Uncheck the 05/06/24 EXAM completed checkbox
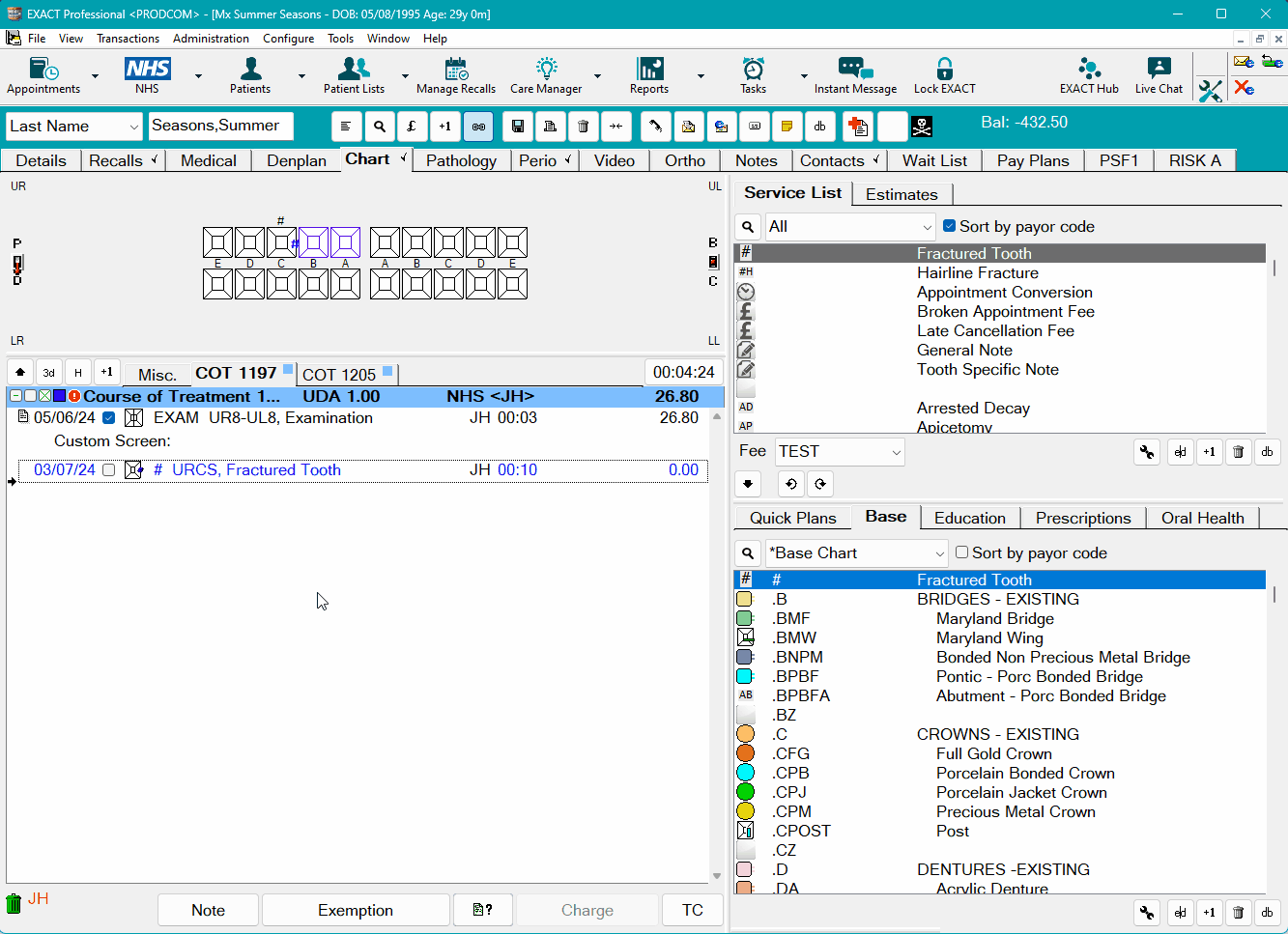Screen dimensions: 1288x934 pyautogui.click(x=108, y=418)
